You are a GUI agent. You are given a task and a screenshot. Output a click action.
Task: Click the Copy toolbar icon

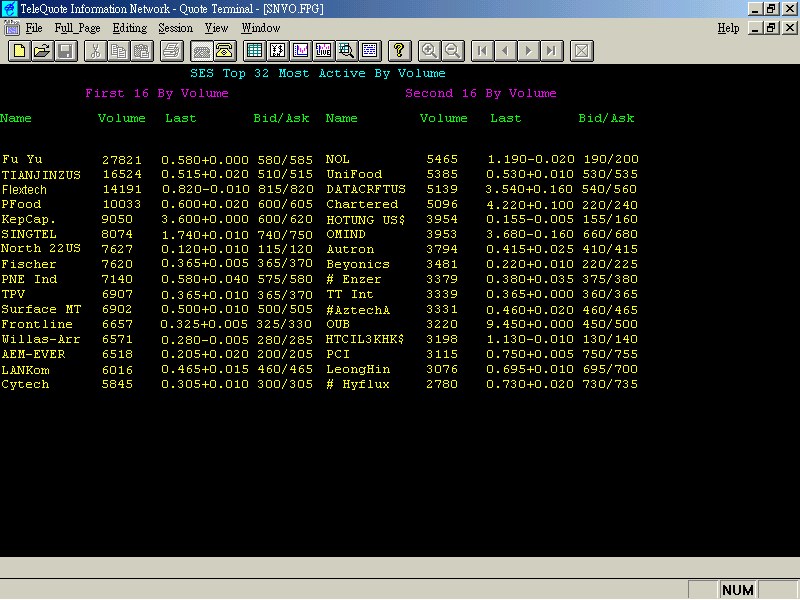[x=118, y=51]
